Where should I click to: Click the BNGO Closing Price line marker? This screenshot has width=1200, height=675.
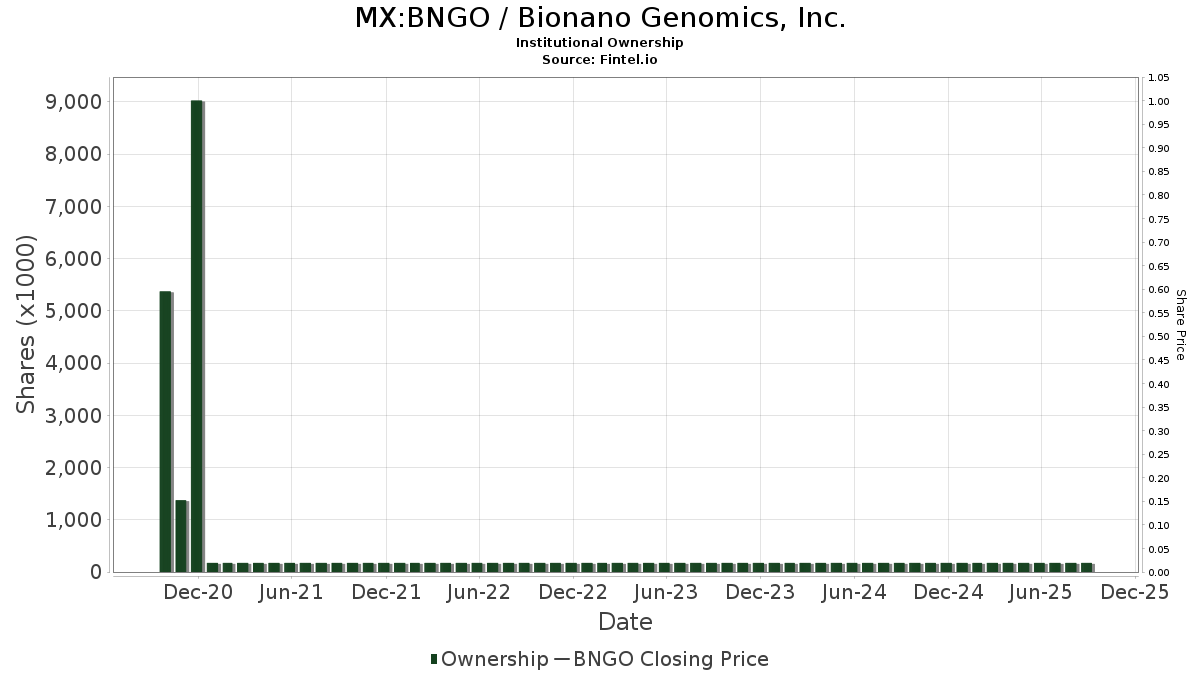[560, 659]
